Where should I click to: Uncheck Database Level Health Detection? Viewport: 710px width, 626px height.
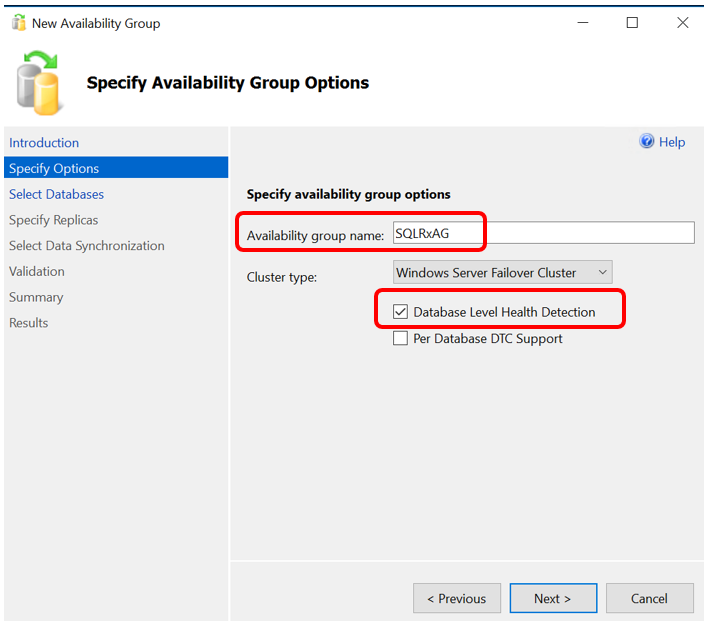click(400, 312)
